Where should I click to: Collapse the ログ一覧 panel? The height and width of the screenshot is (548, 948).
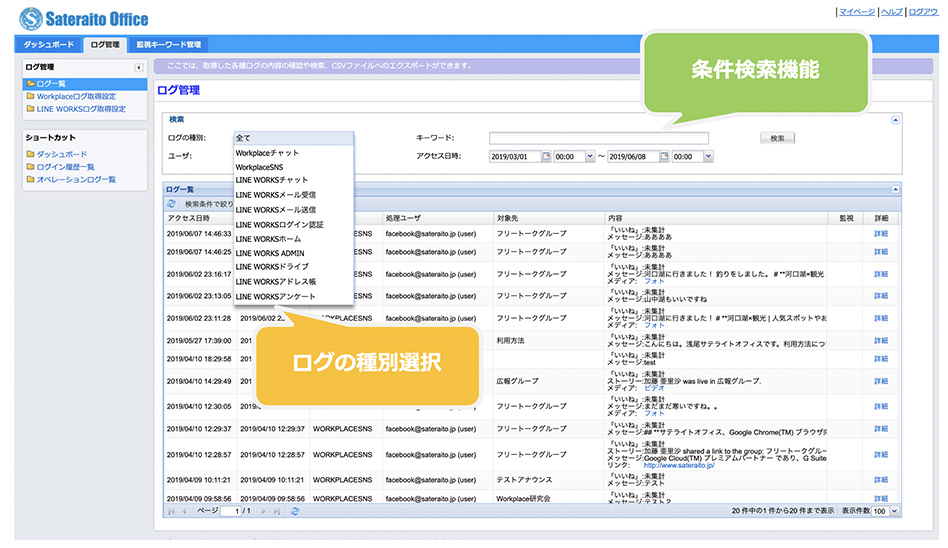click(895, 189)
